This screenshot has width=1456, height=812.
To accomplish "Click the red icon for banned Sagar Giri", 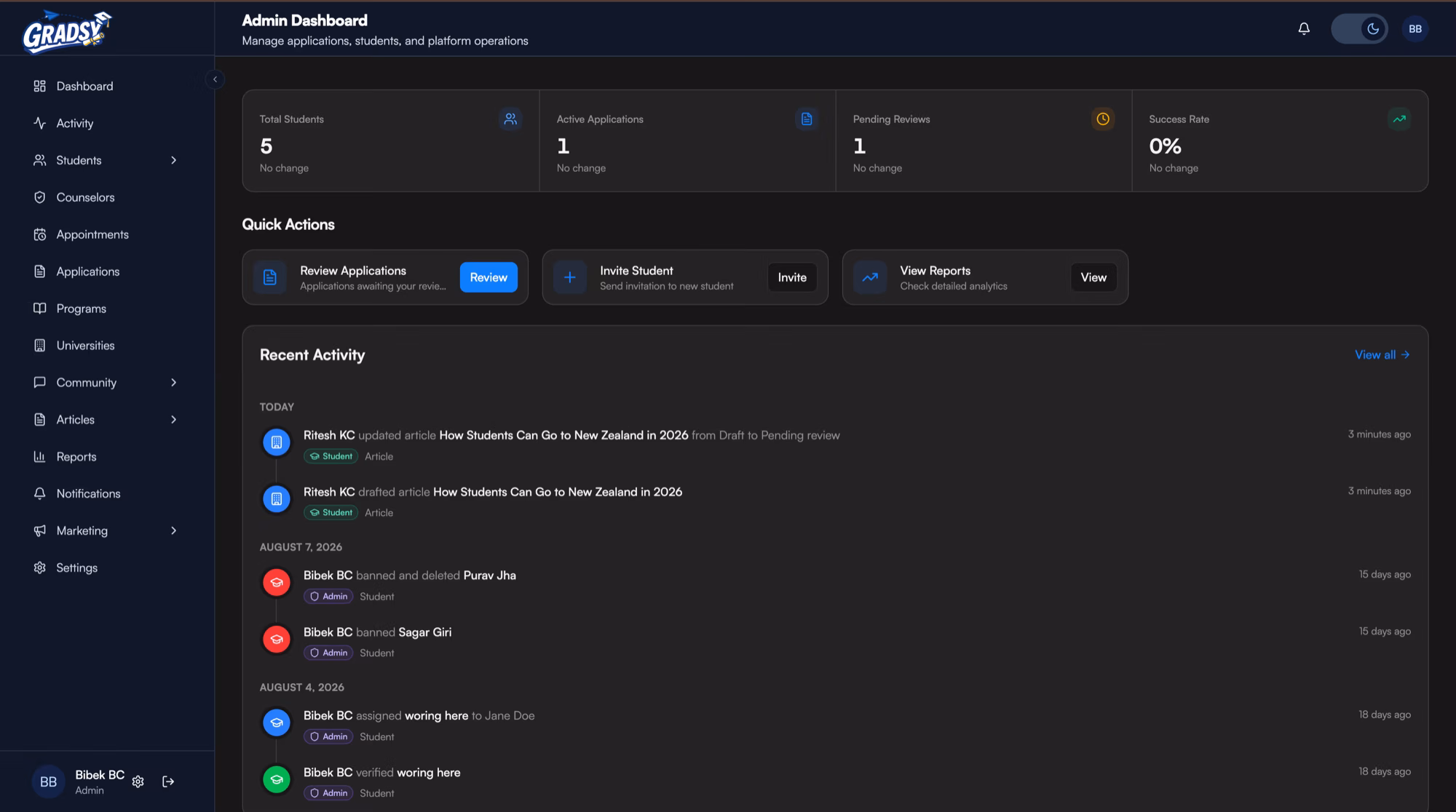I will (277, 639).
